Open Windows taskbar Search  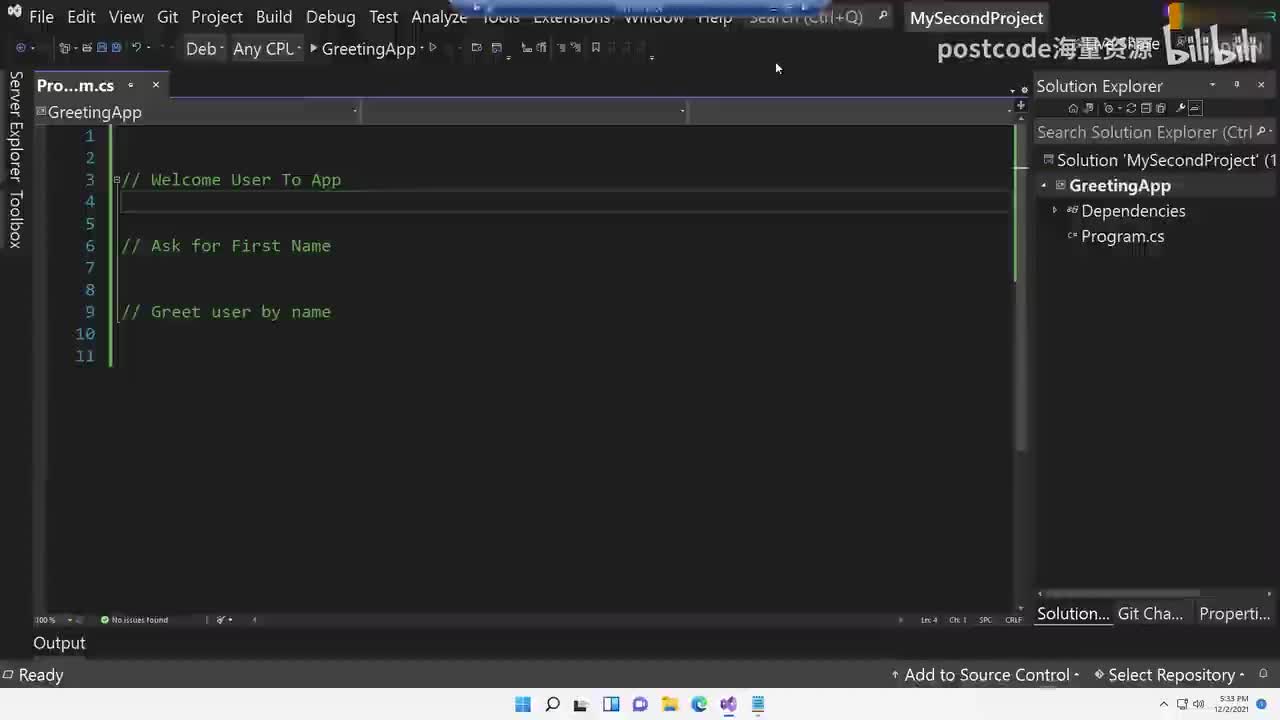tap(552, 704)
